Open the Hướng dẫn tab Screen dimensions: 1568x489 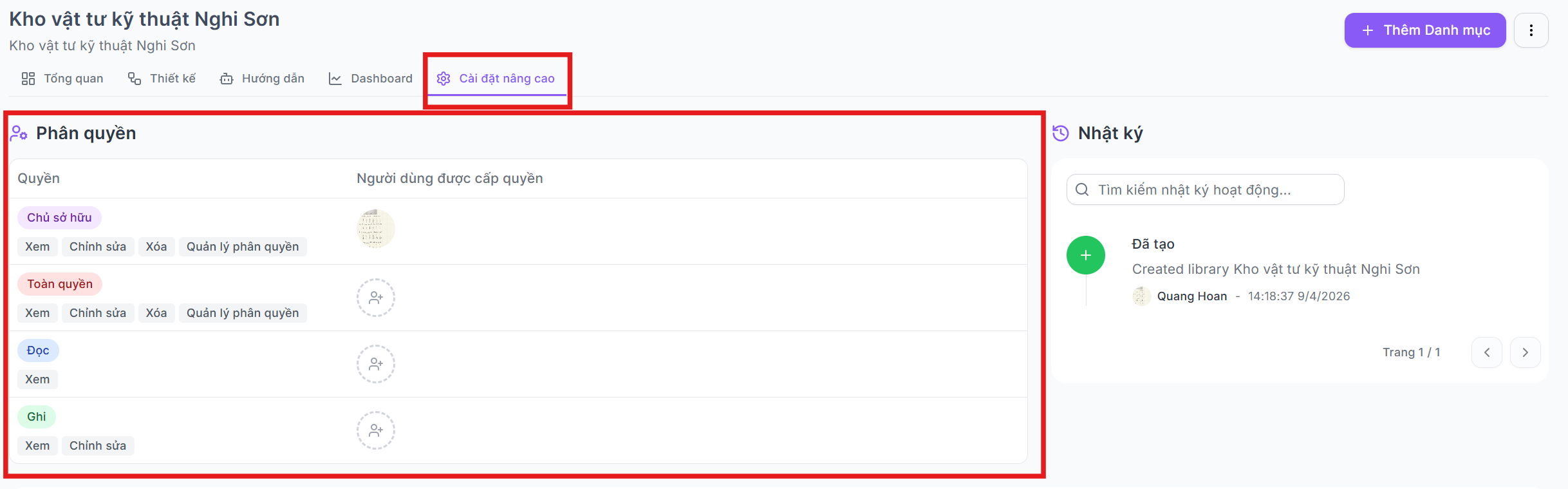click(262, 79)
